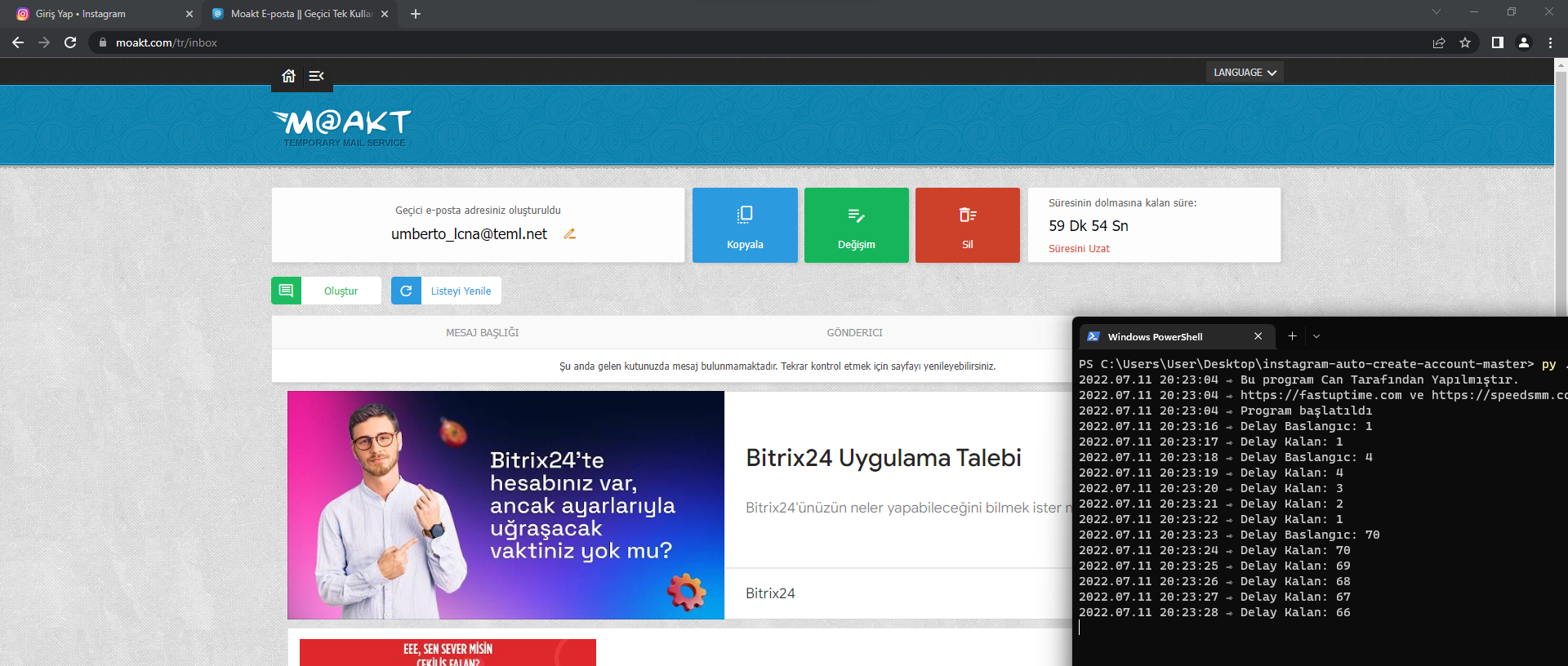
Task: Click the Kopyala copy button
Action: coord(745,225)
